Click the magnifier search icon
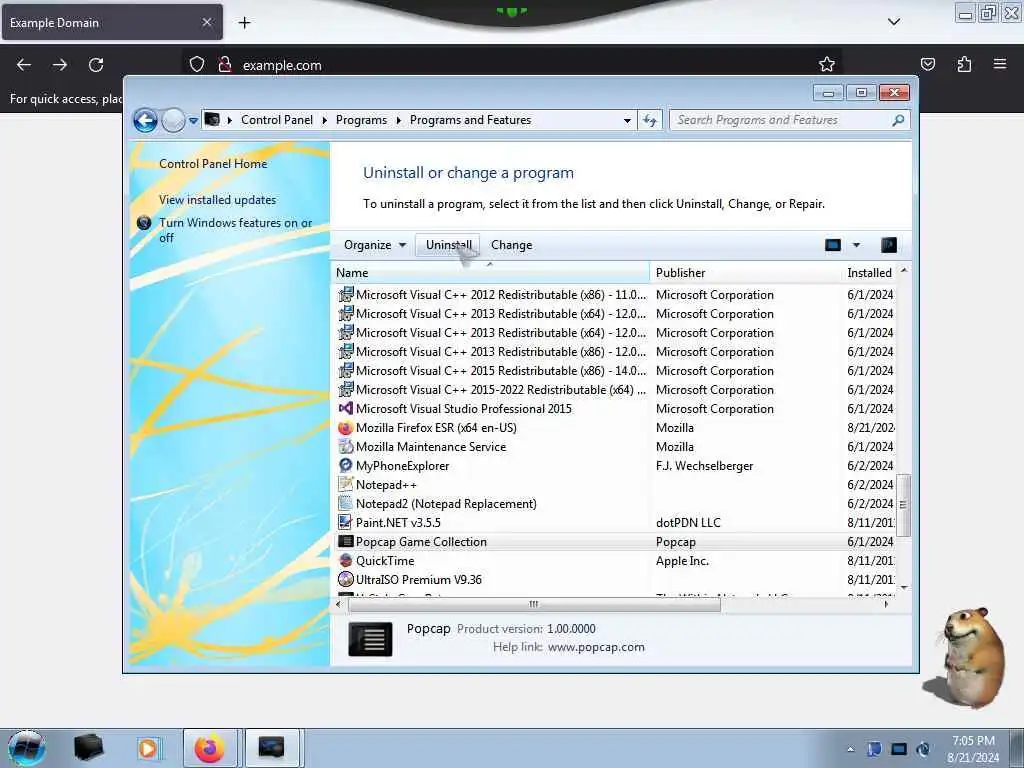Screen dimensions: 1024x768 899,120
